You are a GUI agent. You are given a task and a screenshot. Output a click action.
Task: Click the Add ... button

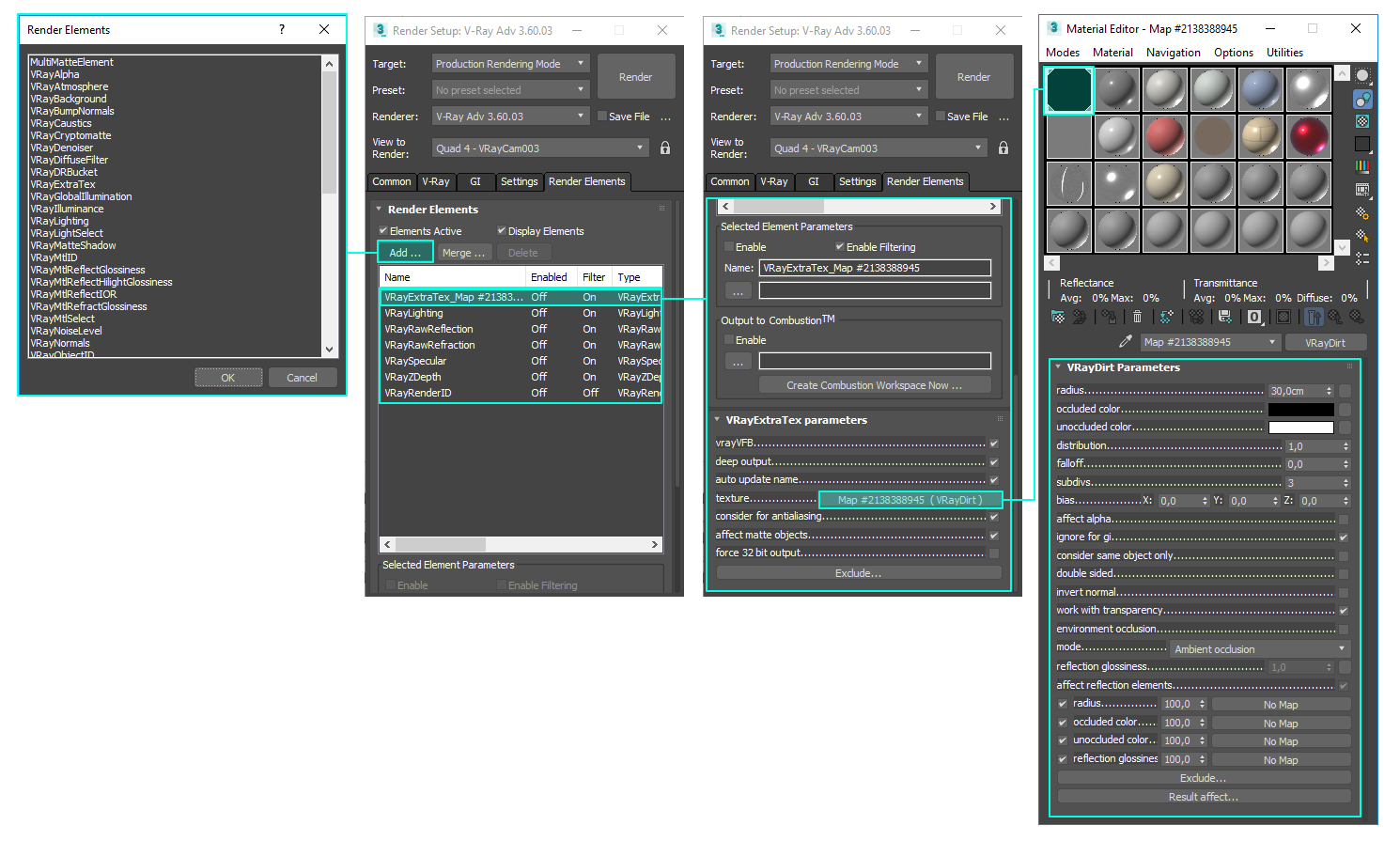(x=405, y=253)
